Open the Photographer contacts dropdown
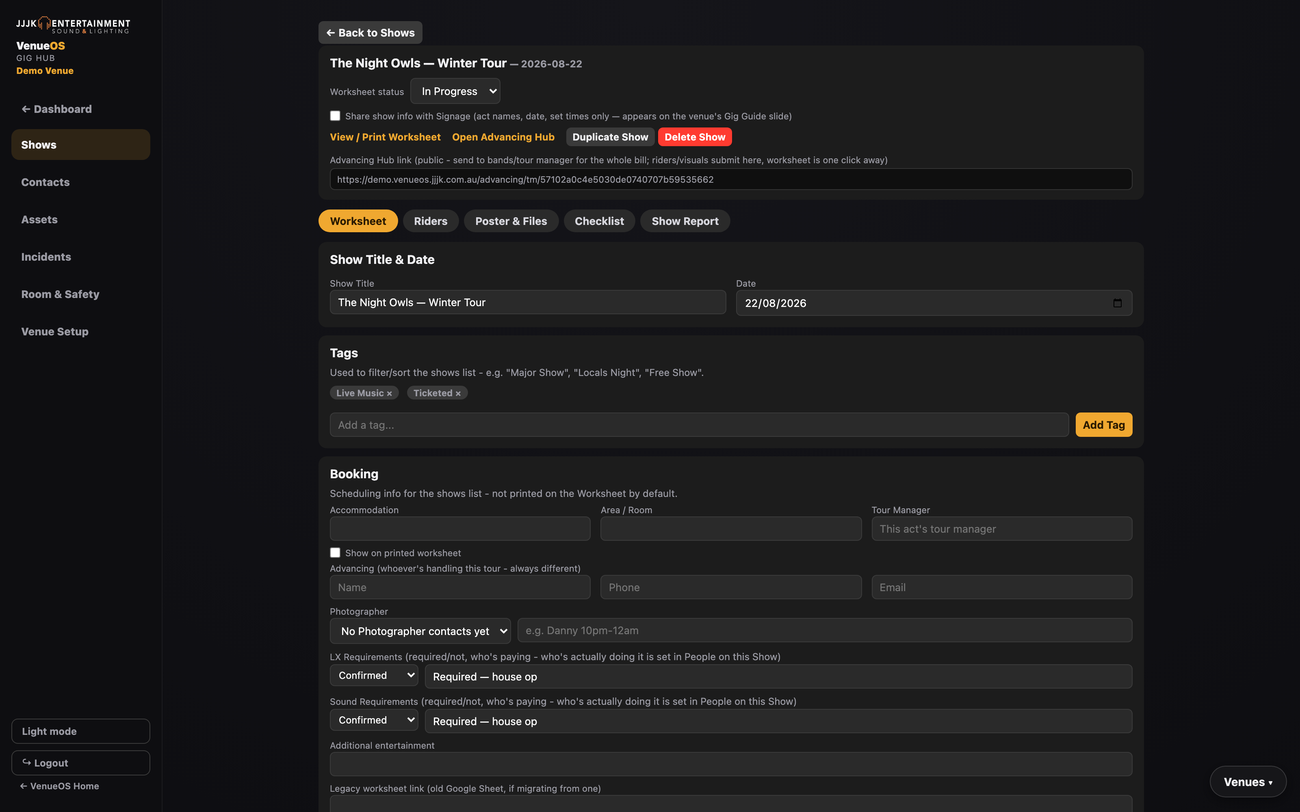 [420, 631]
